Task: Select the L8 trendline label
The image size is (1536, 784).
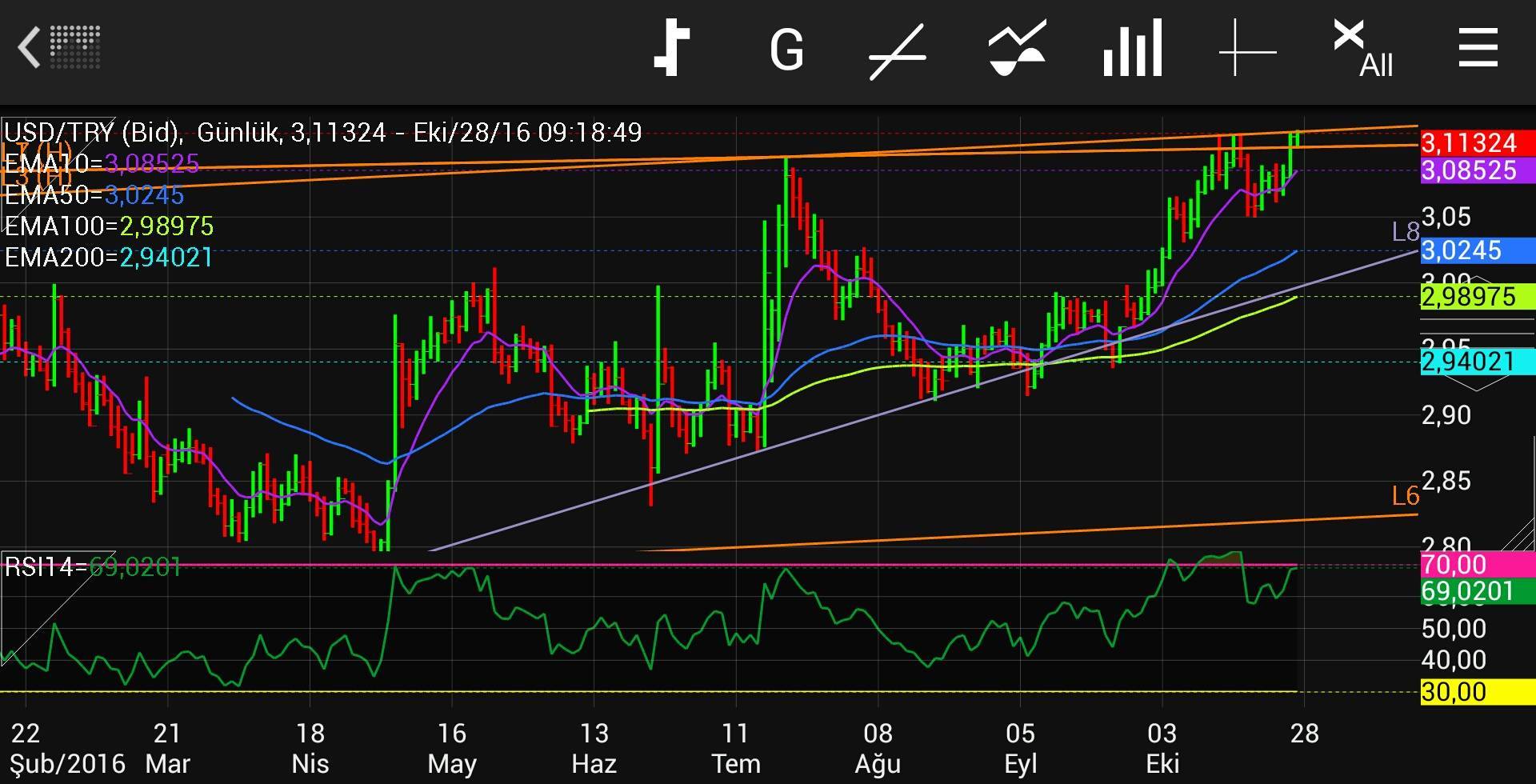Action: pyautogui.click(x=1405, y=232)
